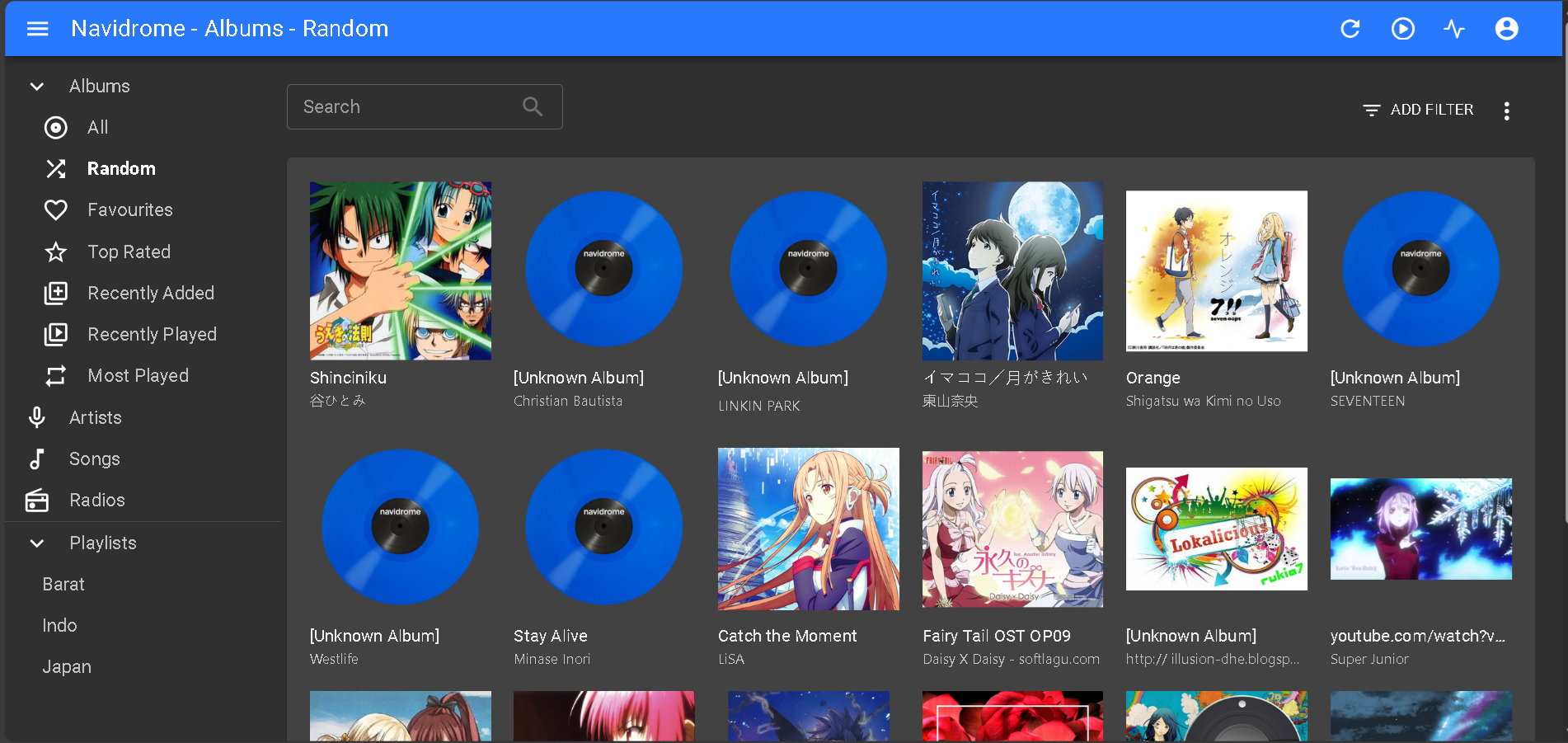This screenshot has width=1568, height=743.
Task: Click the refresh icon in top bar
Action: pyautogui.click(x=1350, y=29)
